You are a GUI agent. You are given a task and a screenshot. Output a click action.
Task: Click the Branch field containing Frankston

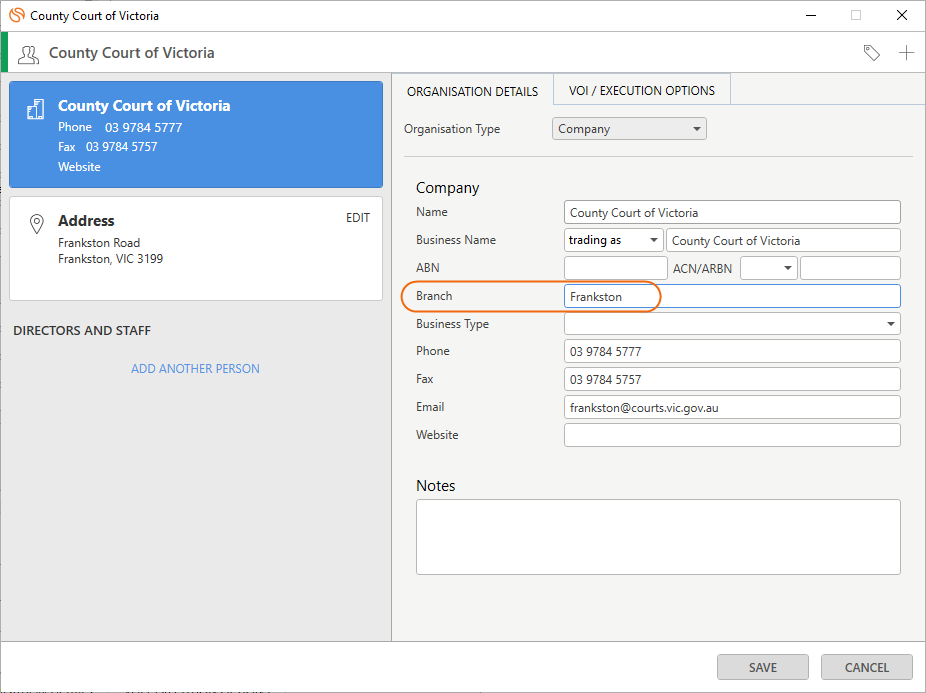(x=732, y=296)
